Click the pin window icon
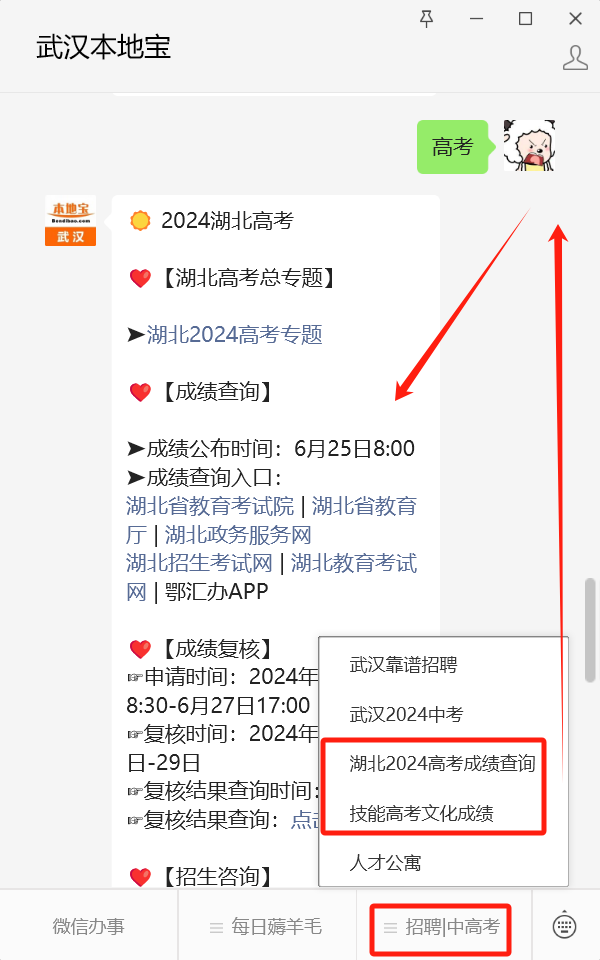The image size is (600, 960). click(x=427, y=19)
